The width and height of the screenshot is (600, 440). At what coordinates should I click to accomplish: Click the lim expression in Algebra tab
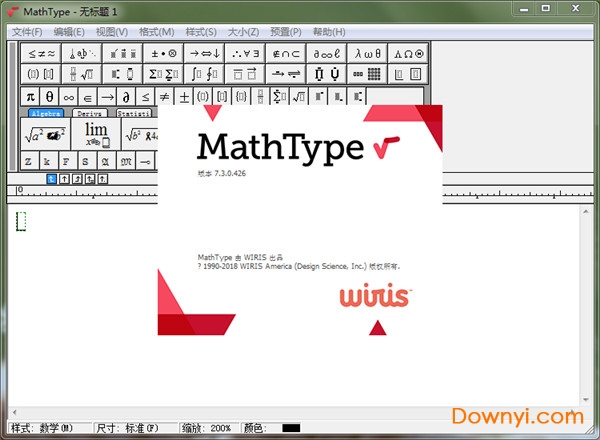click(96, 134)
